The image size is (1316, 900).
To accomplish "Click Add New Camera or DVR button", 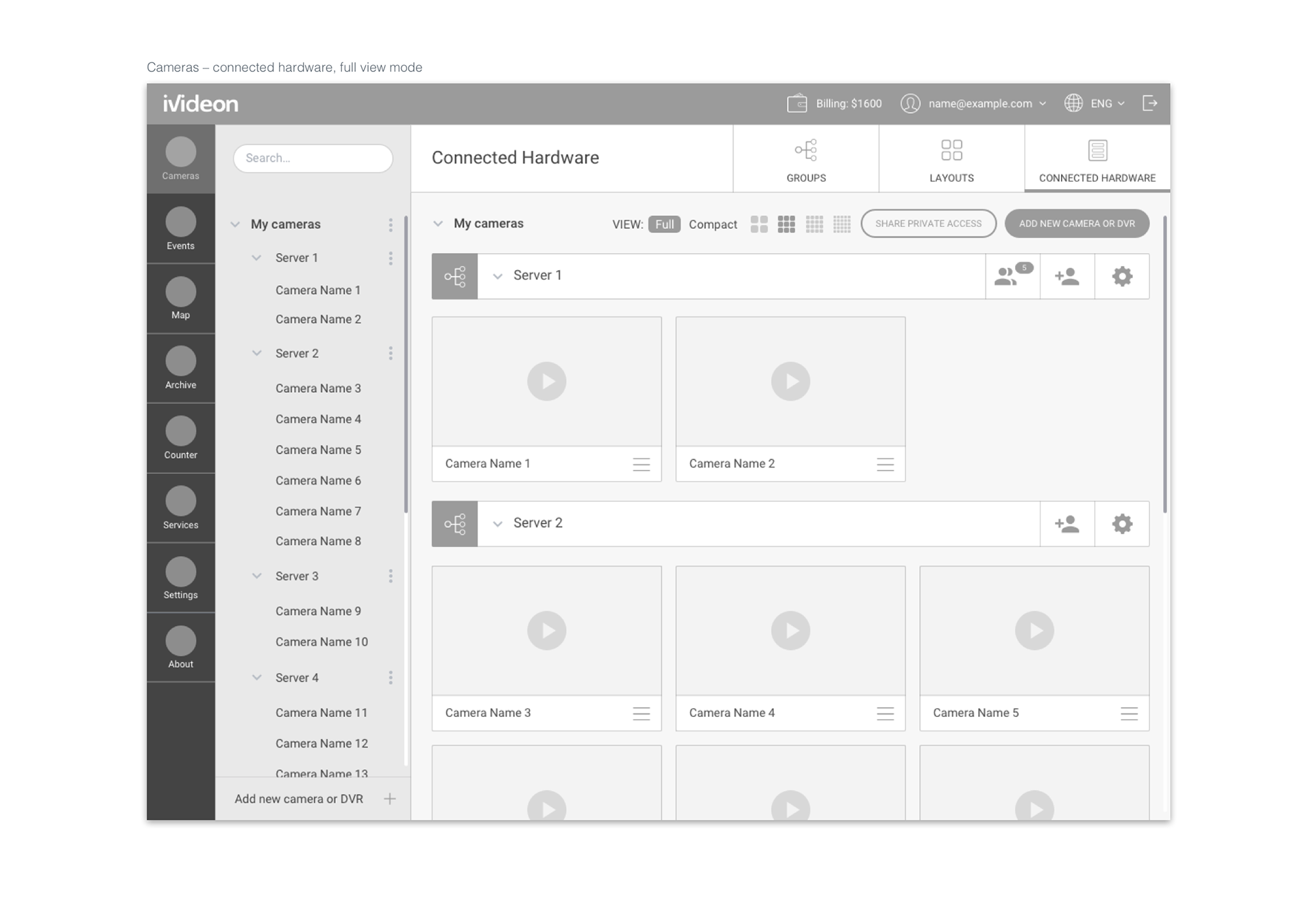I will tap(1076, 223).
